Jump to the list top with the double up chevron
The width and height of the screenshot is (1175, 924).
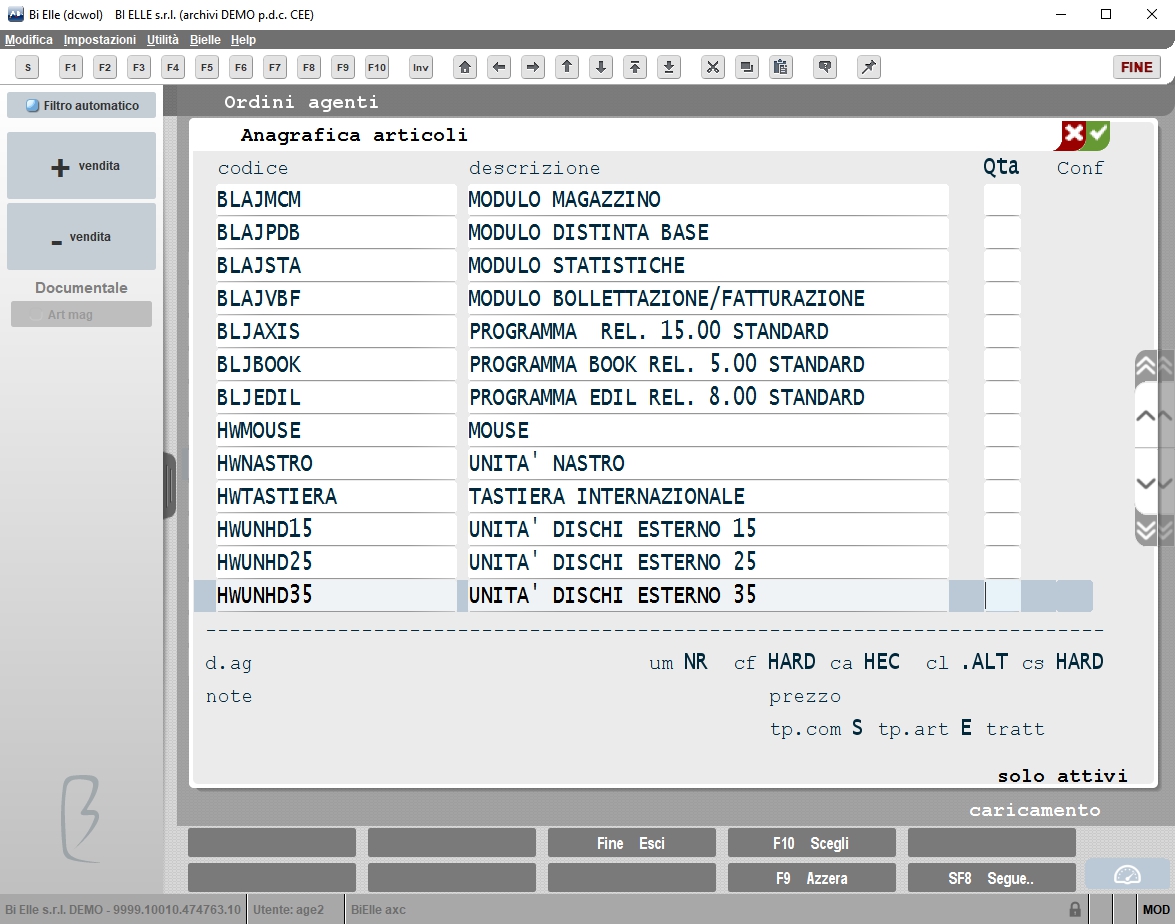[x=1146, y=366]
